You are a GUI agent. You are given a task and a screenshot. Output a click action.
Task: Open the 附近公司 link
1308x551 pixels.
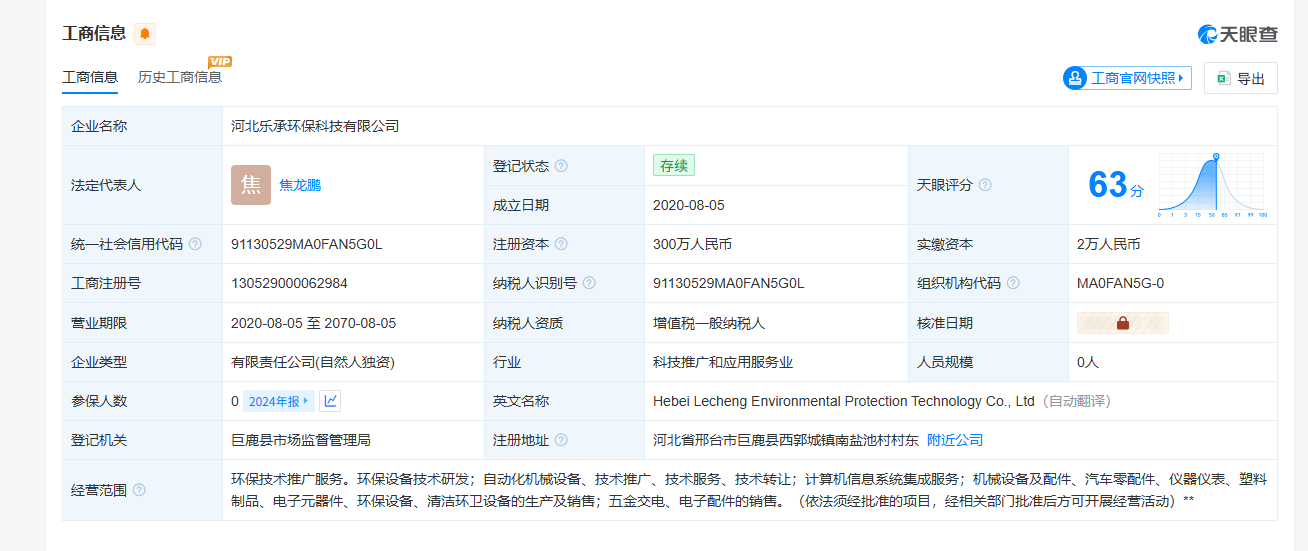point(955,440)
